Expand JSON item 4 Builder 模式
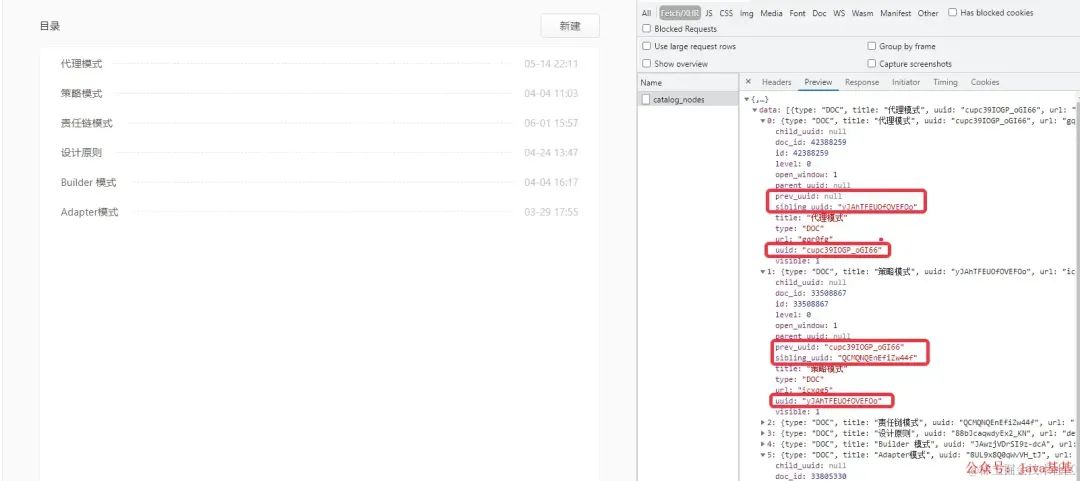The image size is (1080, 481). click(762, 444)
